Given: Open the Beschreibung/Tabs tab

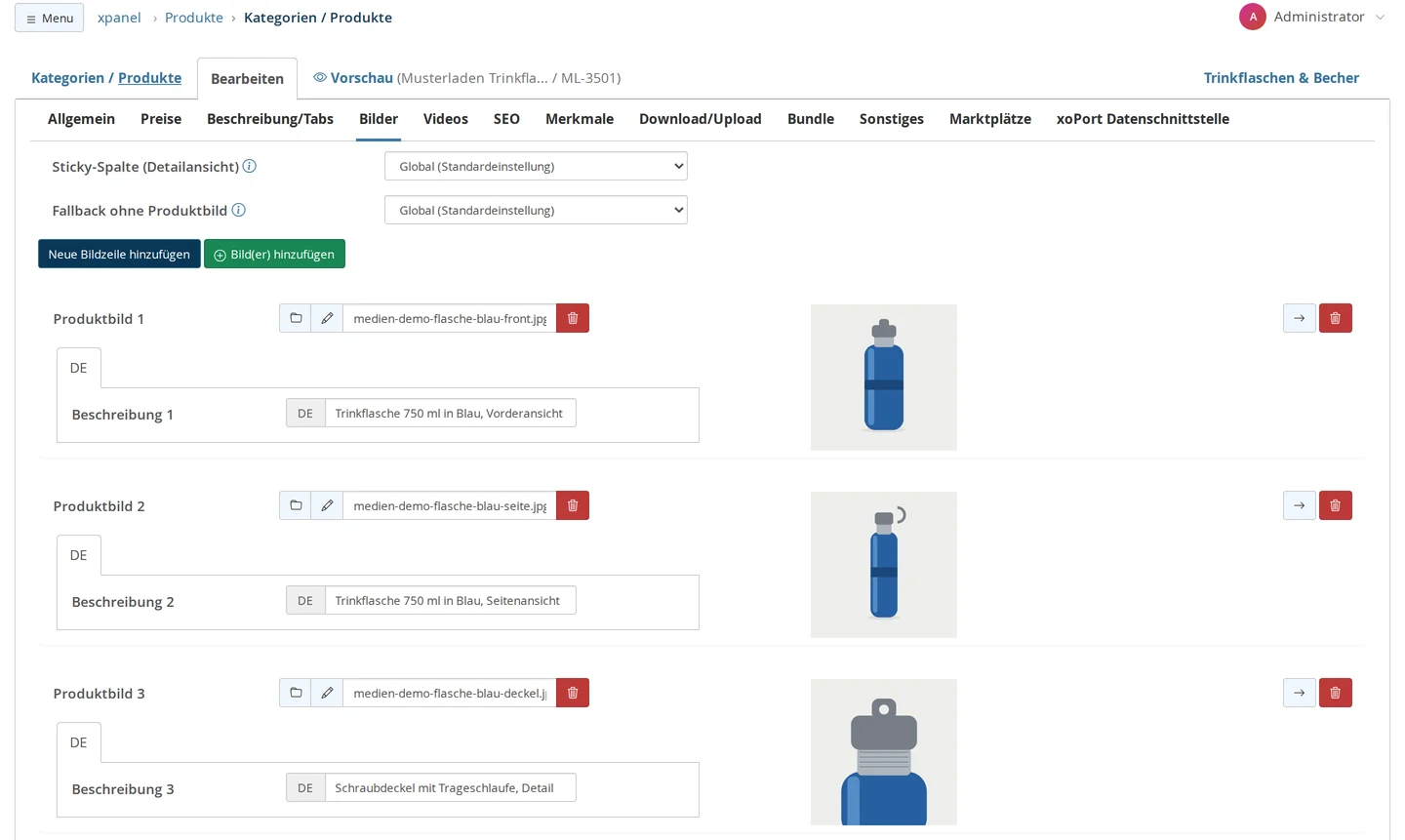Looking at the screenshot, I should pos(270,119).
